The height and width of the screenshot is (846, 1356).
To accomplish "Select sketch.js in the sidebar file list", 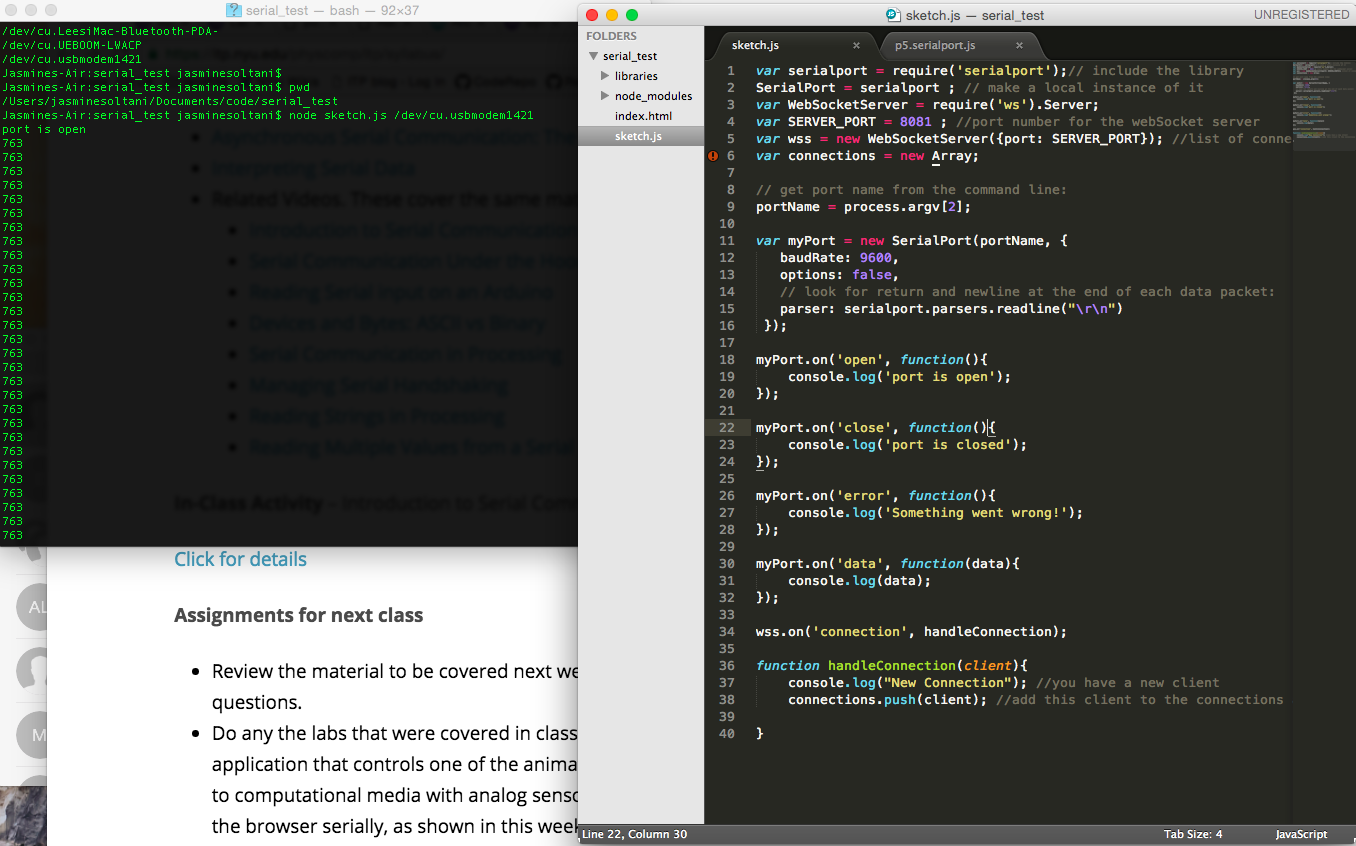I will [x=637, y=136].
